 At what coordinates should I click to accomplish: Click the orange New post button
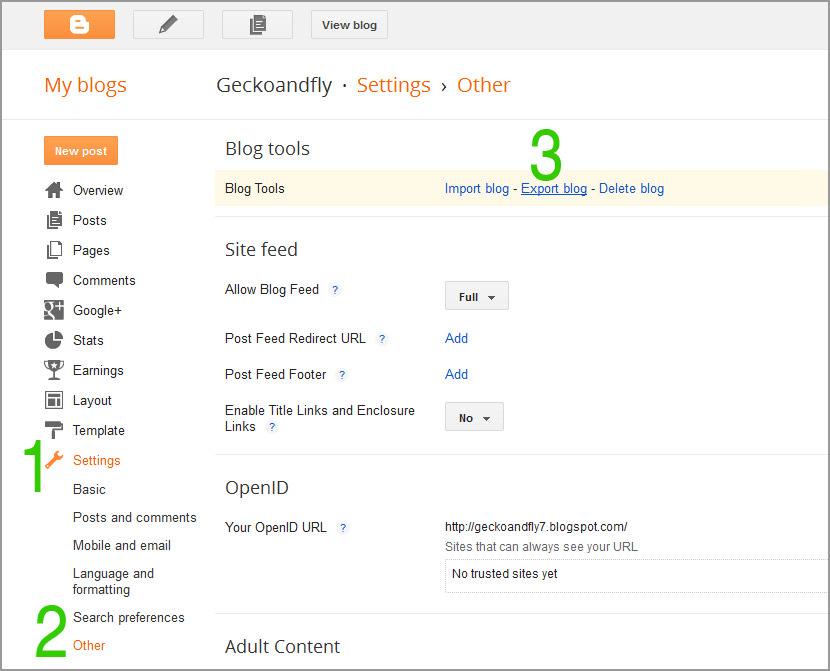[x=81, y=151]
